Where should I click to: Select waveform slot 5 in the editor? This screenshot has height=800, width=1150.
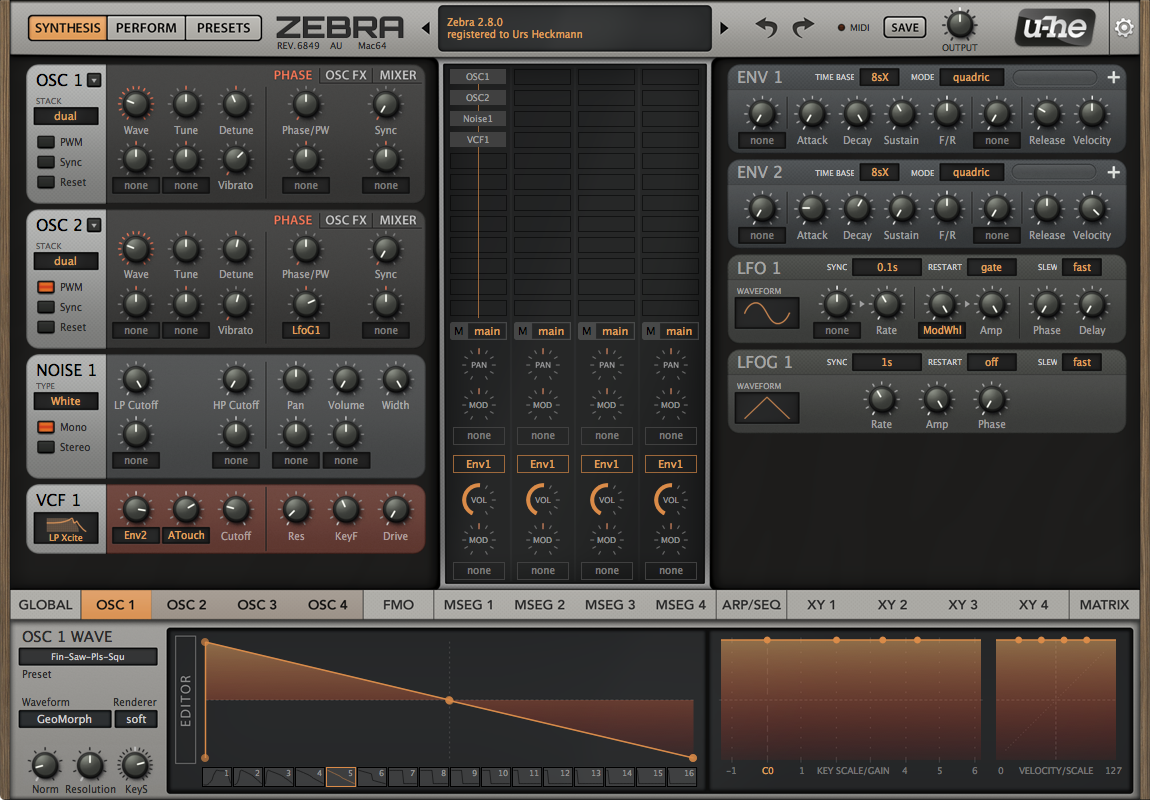point(341,777)
